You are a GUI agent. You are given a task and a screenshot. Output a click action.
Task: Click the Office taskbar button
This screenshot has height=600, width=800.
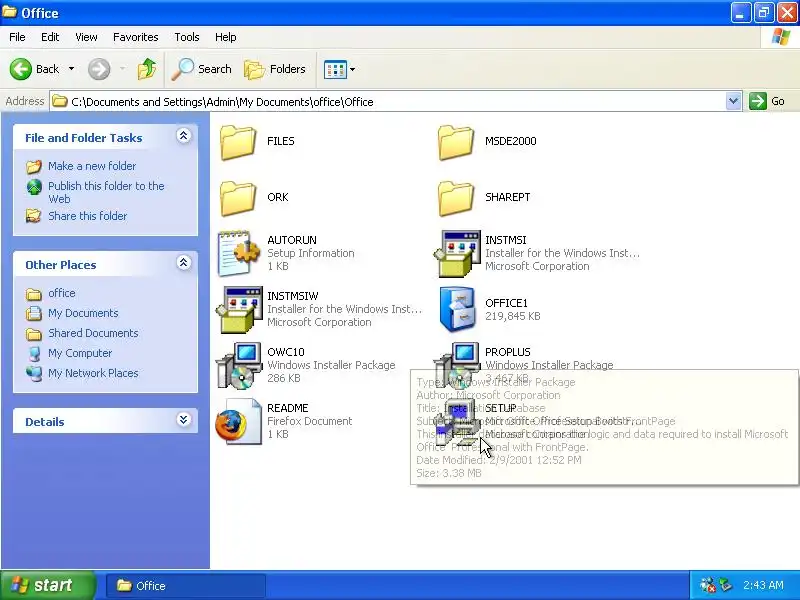186,585
